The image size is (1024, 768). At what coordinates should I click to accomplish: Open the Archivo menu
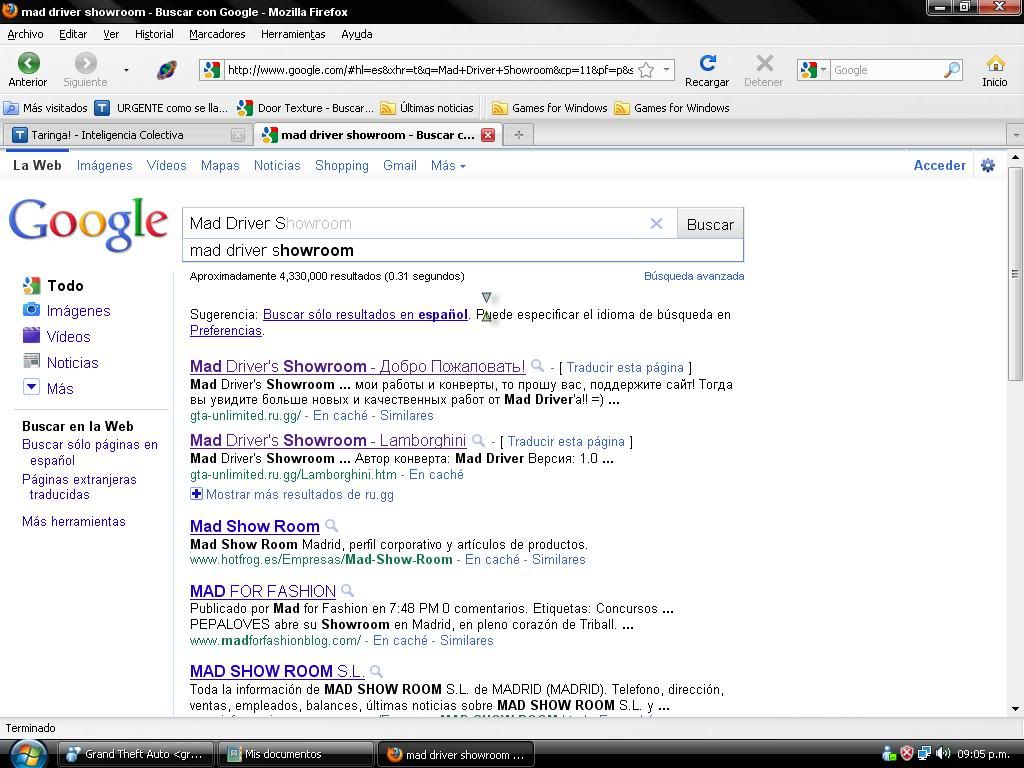[25, 34]
